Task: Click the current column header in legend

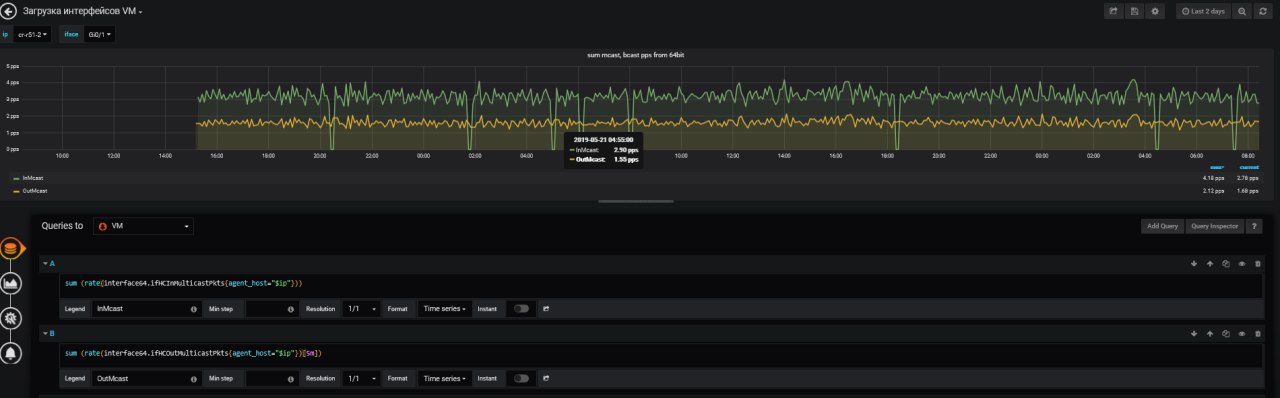Action: [x=1249, y=167]
